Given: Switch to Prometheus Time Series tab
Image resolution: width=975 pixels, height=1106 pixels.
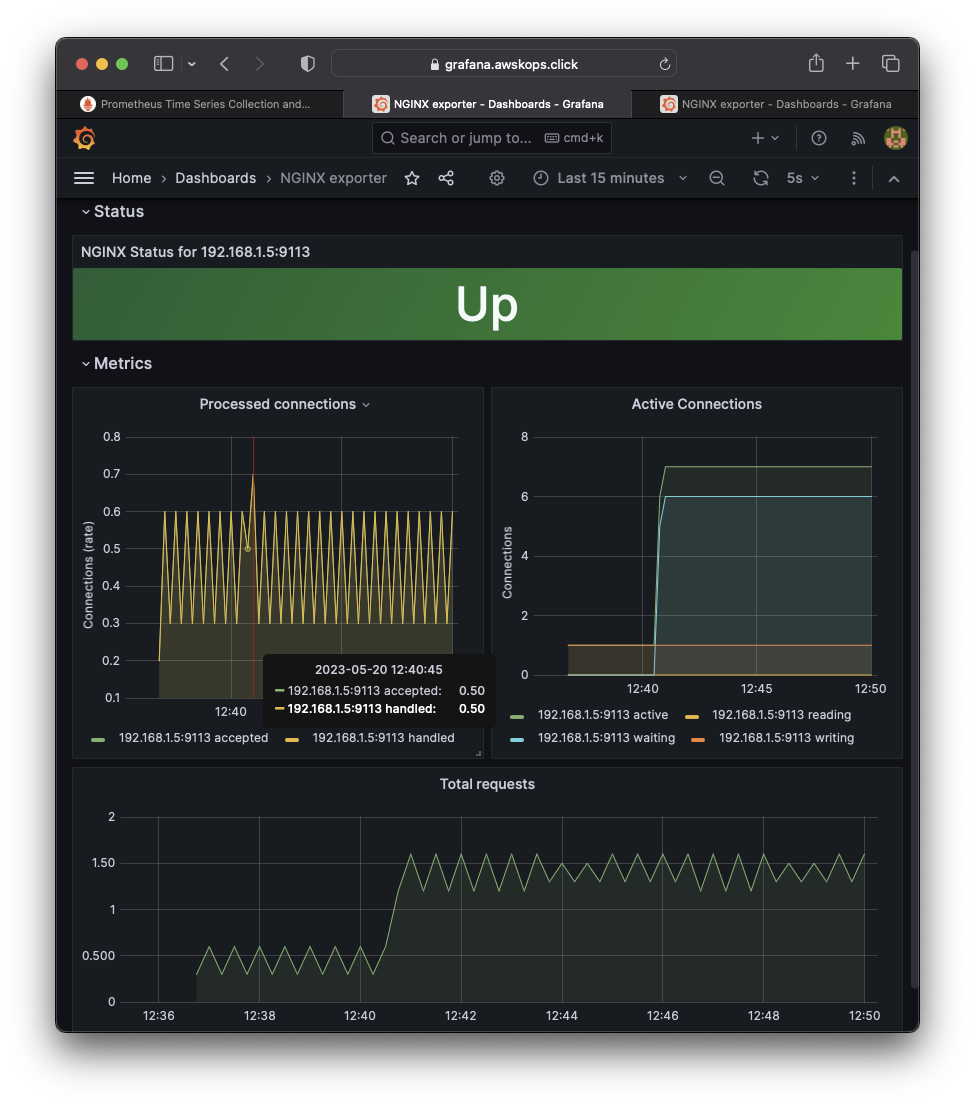Looking at the screenshot, I should pyautogui.click(x=200, y=104).
